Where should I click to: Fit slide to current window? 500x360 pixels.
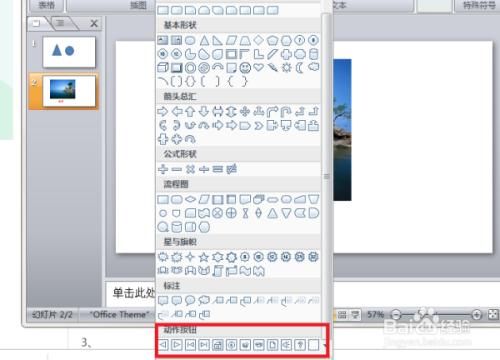coord(493,314)
